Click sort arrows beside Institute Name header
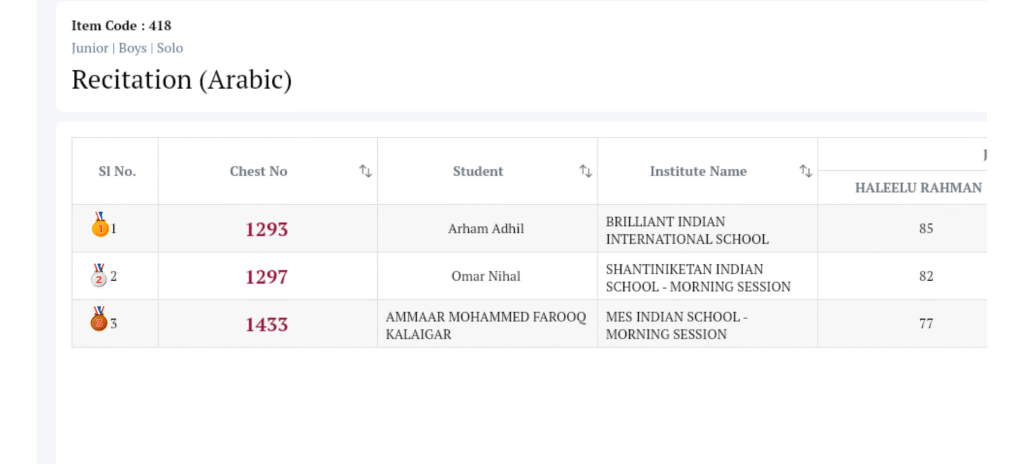The height and width of the screenshot is (464, 1024). 805,171
